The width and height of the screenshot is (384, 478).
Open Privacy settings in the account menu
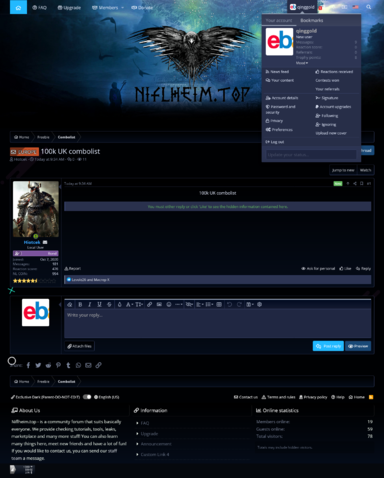click(x=274, y=121)
